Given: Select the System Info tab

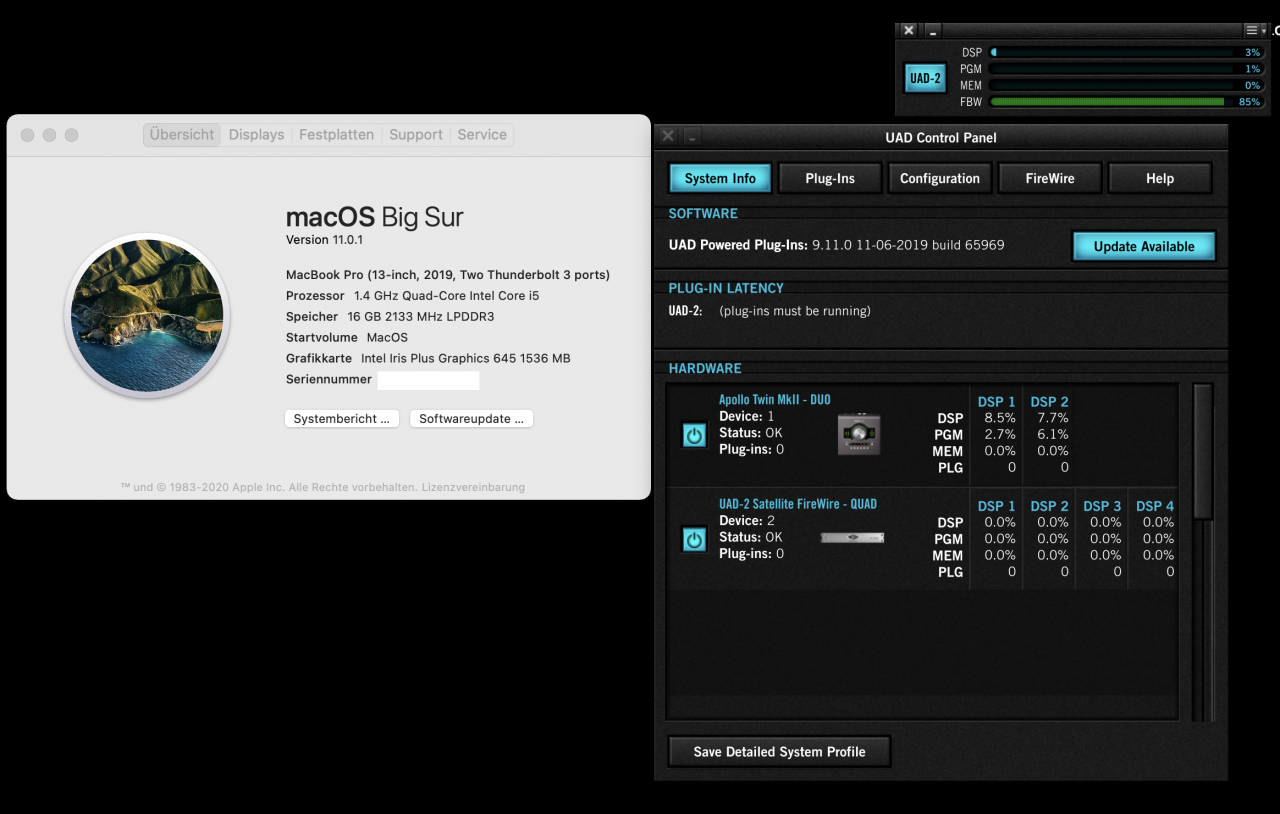Looking at the screenshot, I should coord(720,178).
